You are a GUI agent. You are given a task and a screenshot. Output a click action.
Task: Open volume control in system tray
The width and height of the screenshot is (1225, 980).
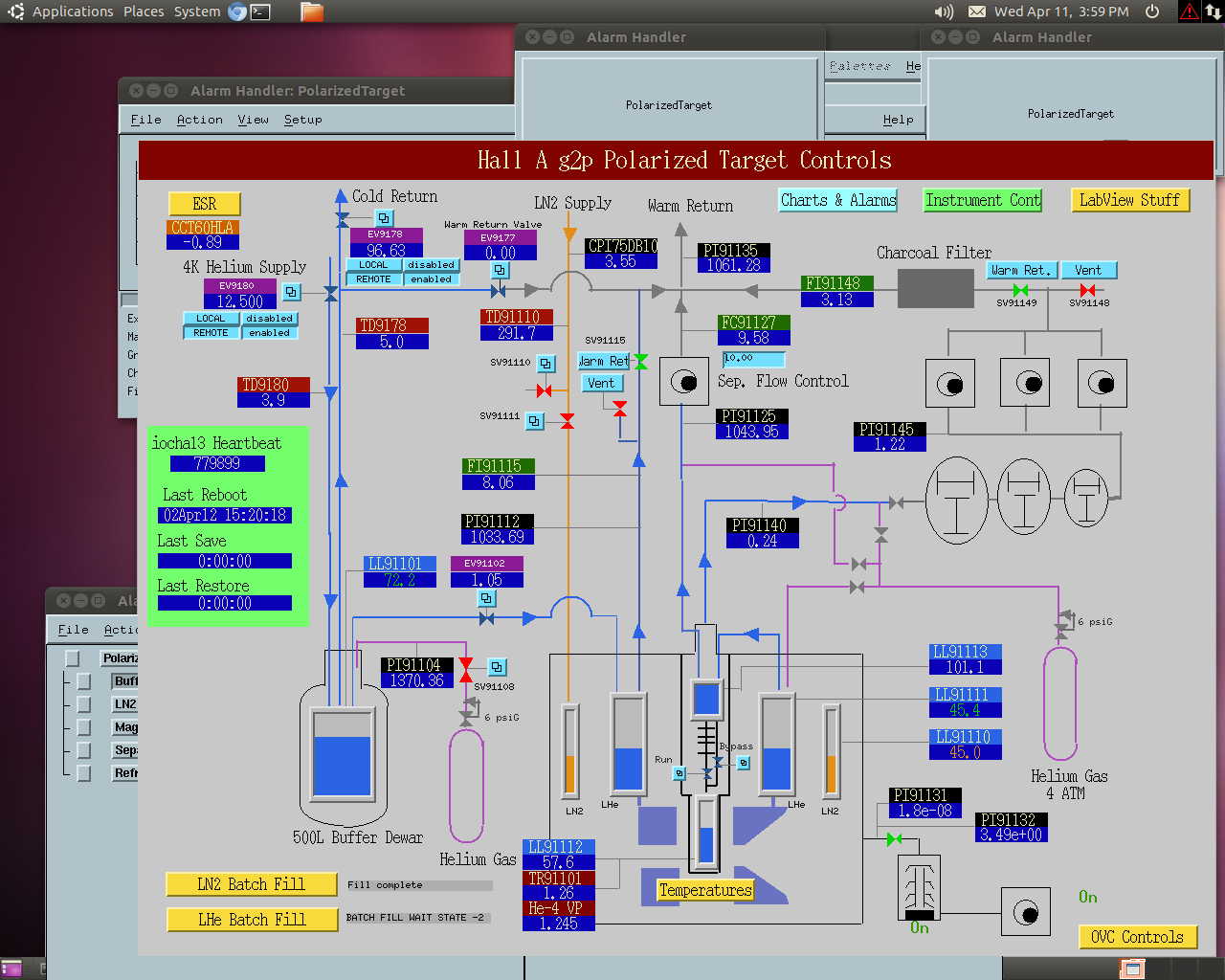[x=944, y=11]
